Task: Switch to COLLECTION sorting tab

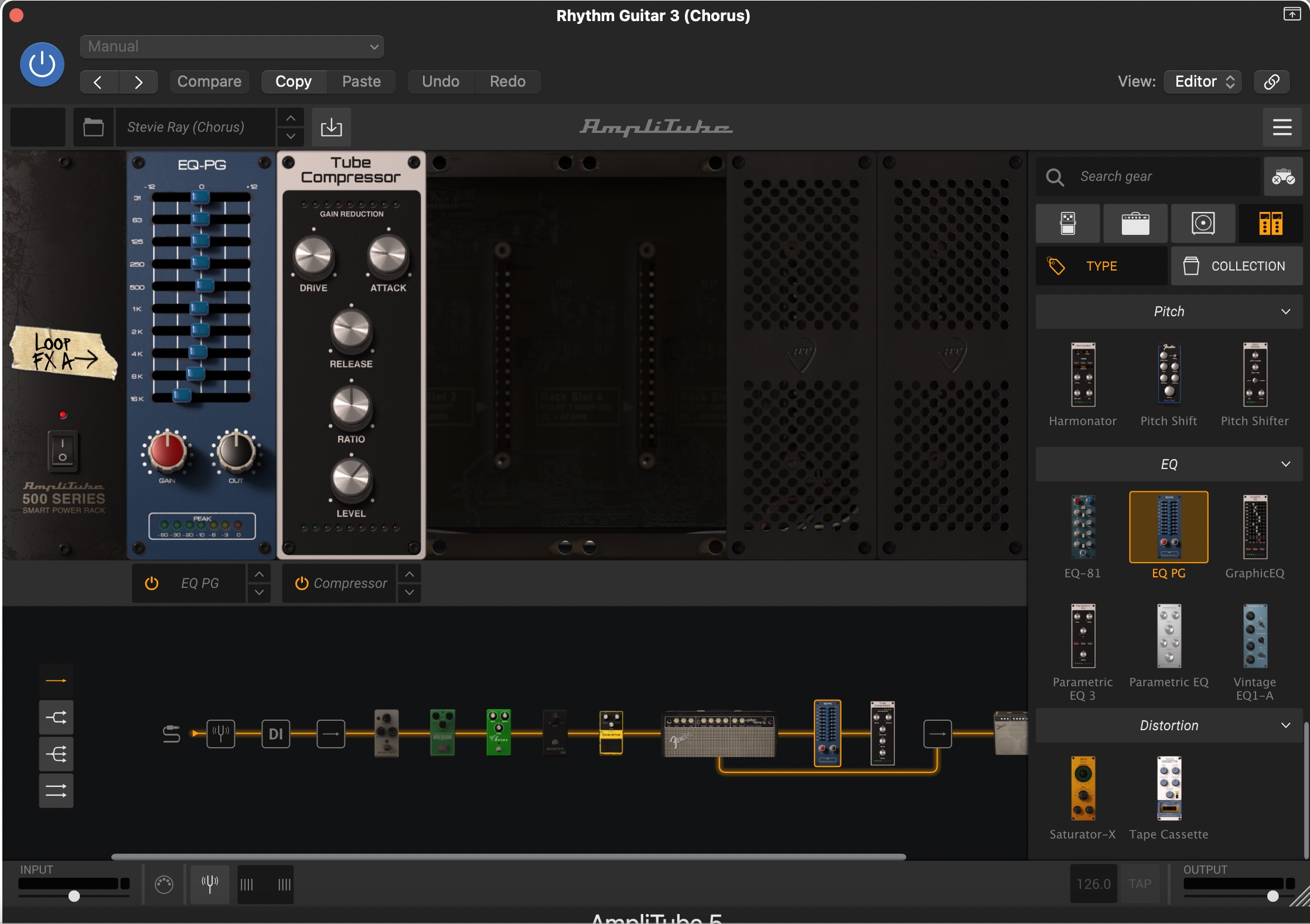Action: click(x=1237, y=266)
